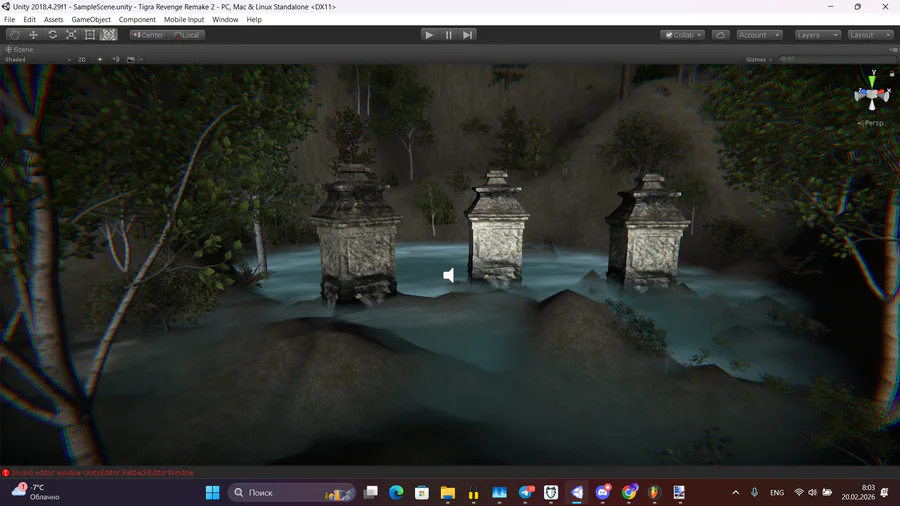Launch Microsoft Edge from taskbar
The image size is (900, 506).
(x=396, y=493)
